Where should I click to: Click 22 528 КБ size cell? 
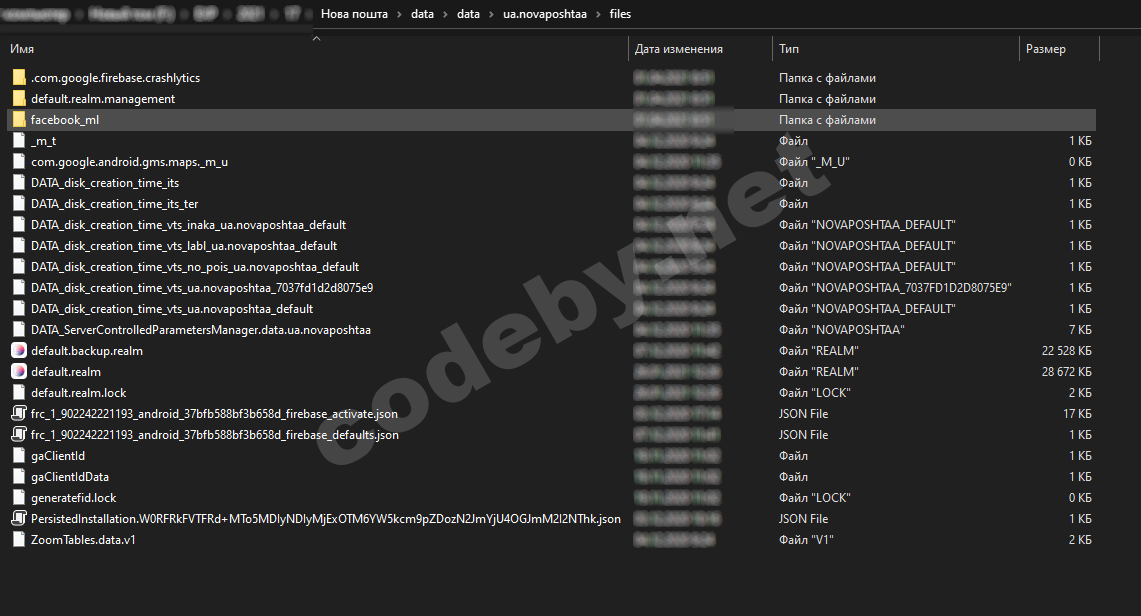click(x=1066, y=351)
